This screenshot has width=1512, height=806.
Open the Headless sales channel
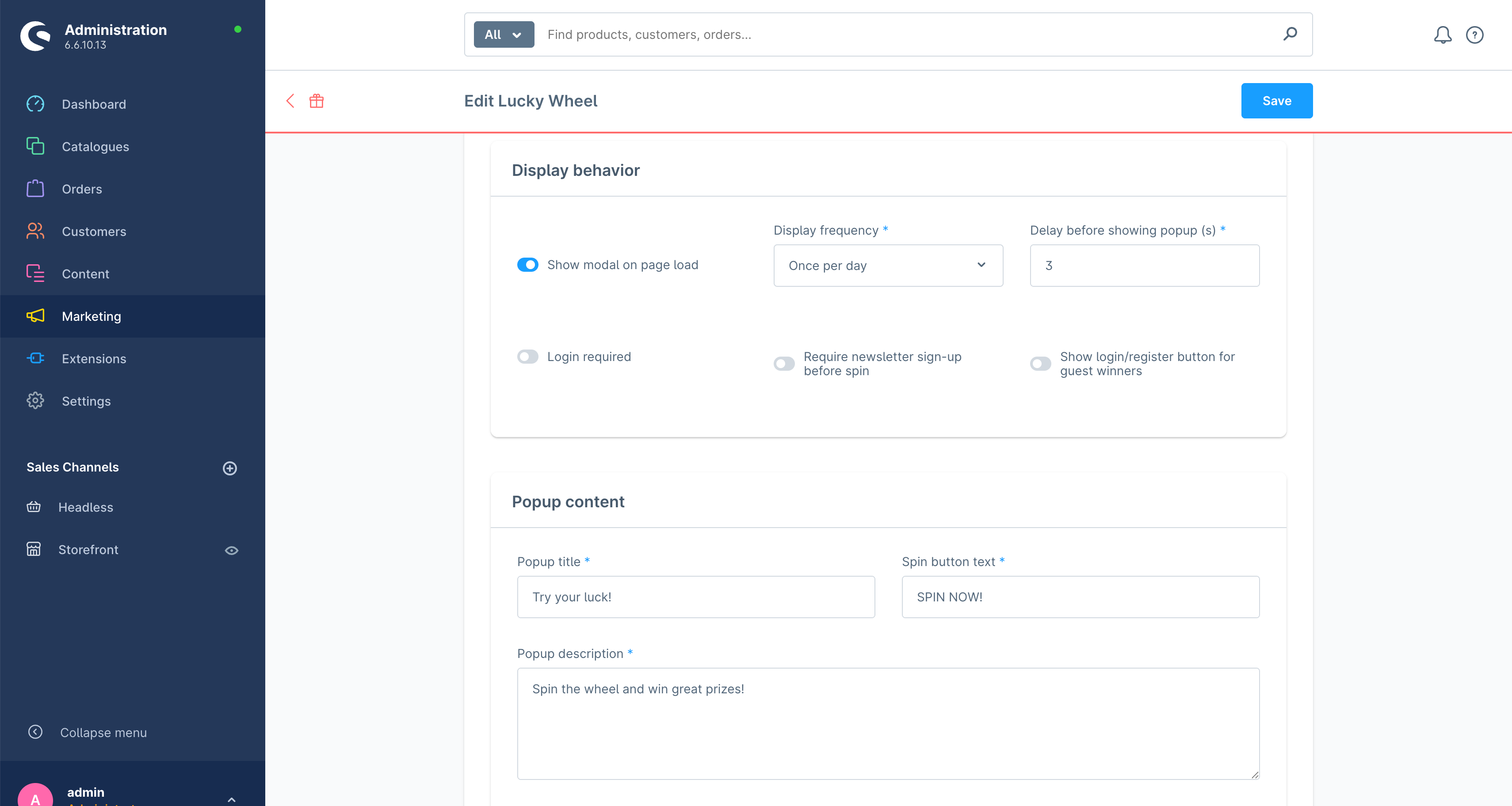85,507
